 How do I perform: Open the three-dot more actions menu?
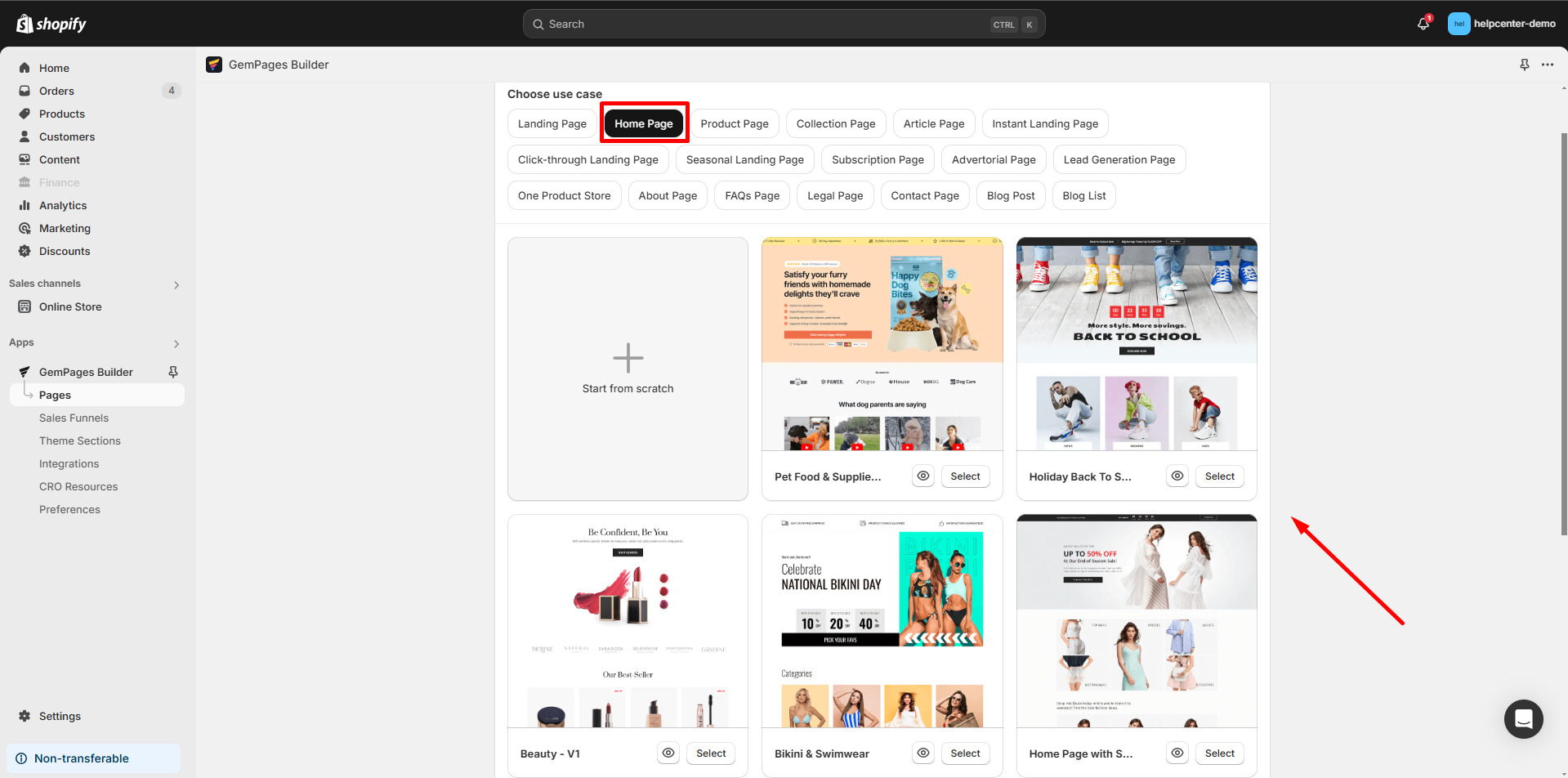tap(1548, 65)
